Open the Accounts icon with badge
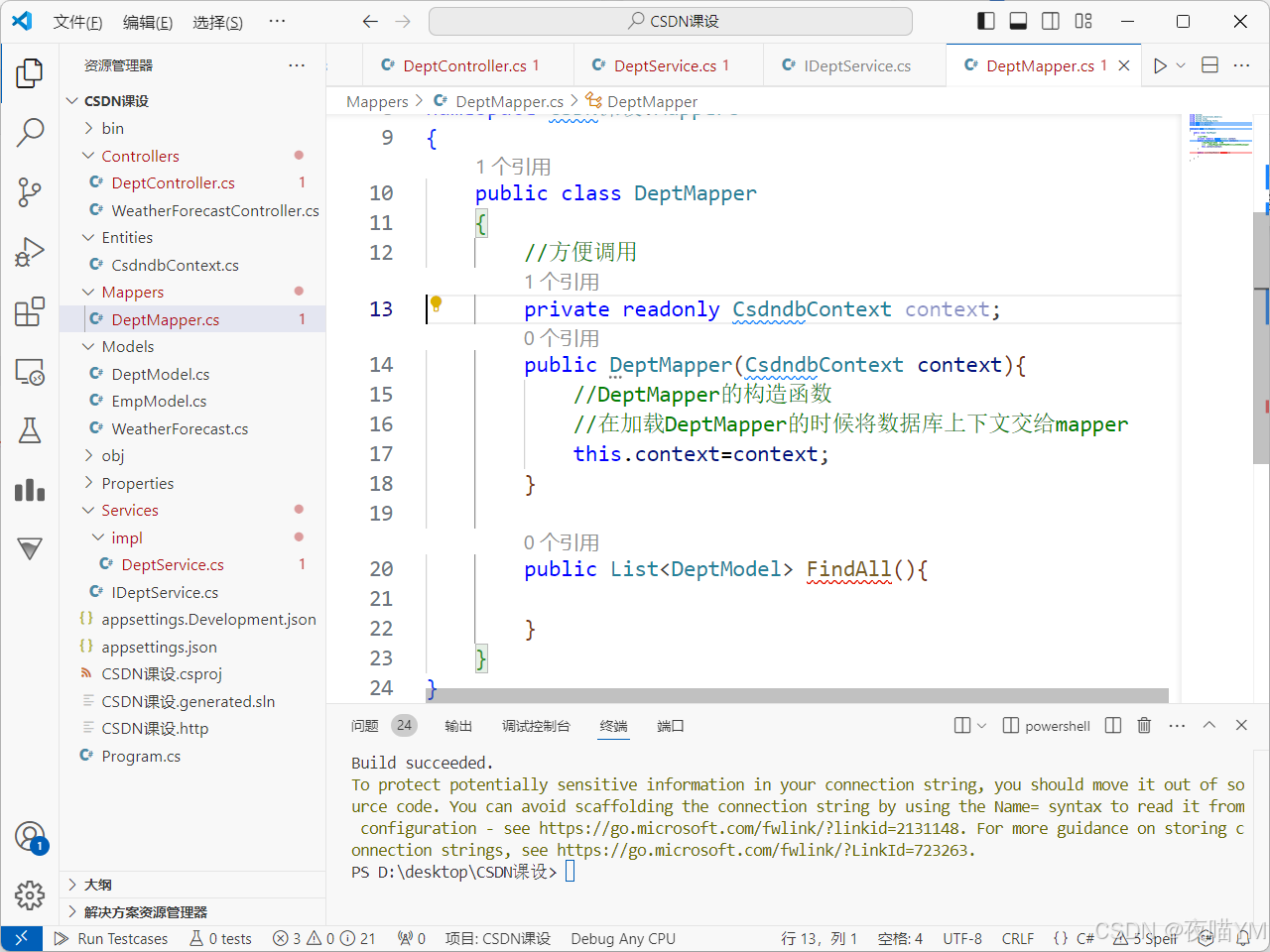Image resolution: width=1270 pixels, height=952 pixels. click(x=30, y=837)
